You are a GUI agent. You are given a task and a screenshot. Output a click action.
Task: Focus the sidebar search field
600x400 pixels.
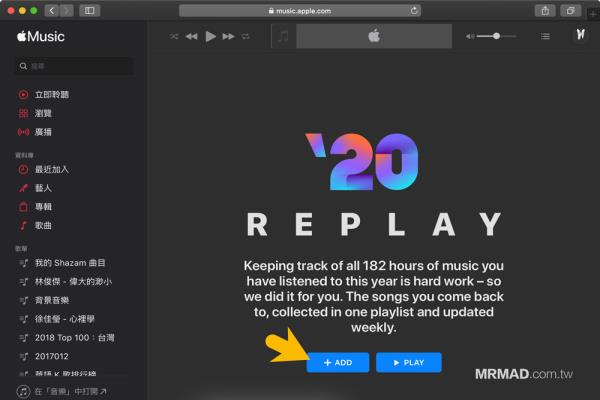(74, 66)
